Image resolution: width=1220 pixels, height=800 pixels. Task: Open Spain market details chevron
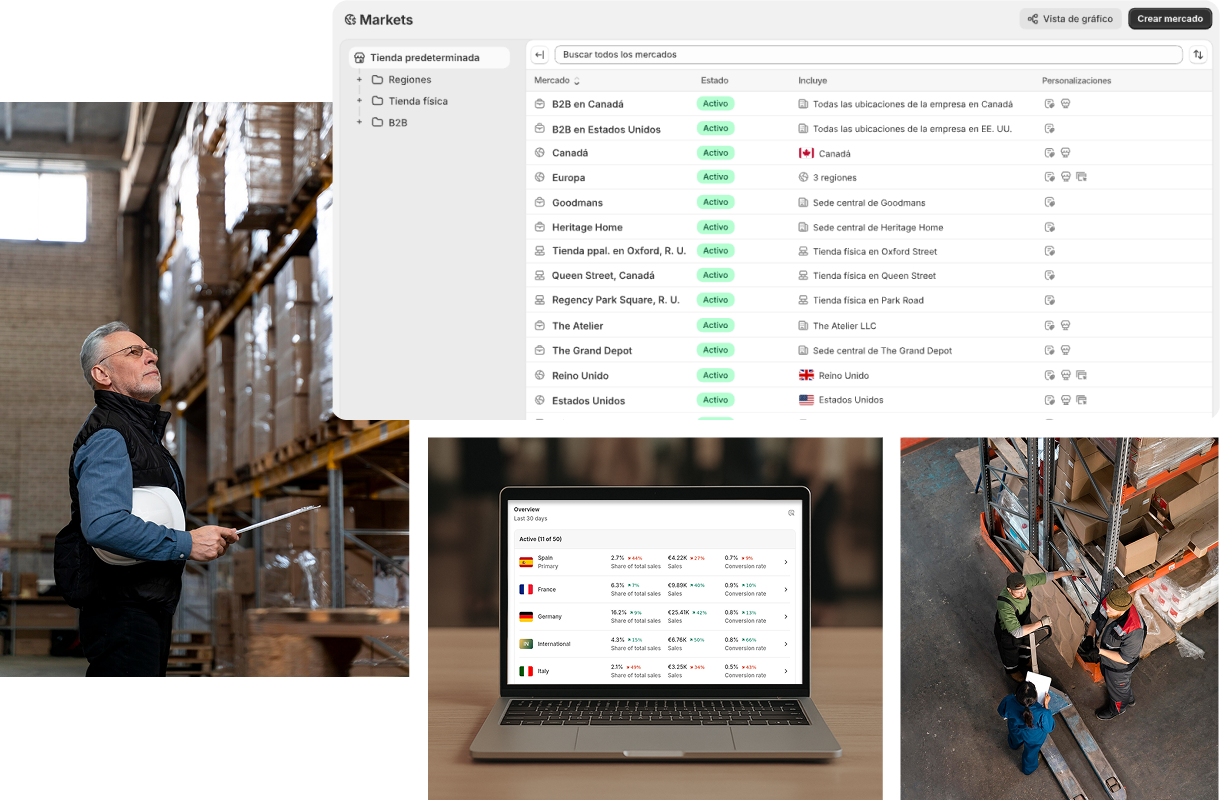pyautogui.click(x=785, y=562)
